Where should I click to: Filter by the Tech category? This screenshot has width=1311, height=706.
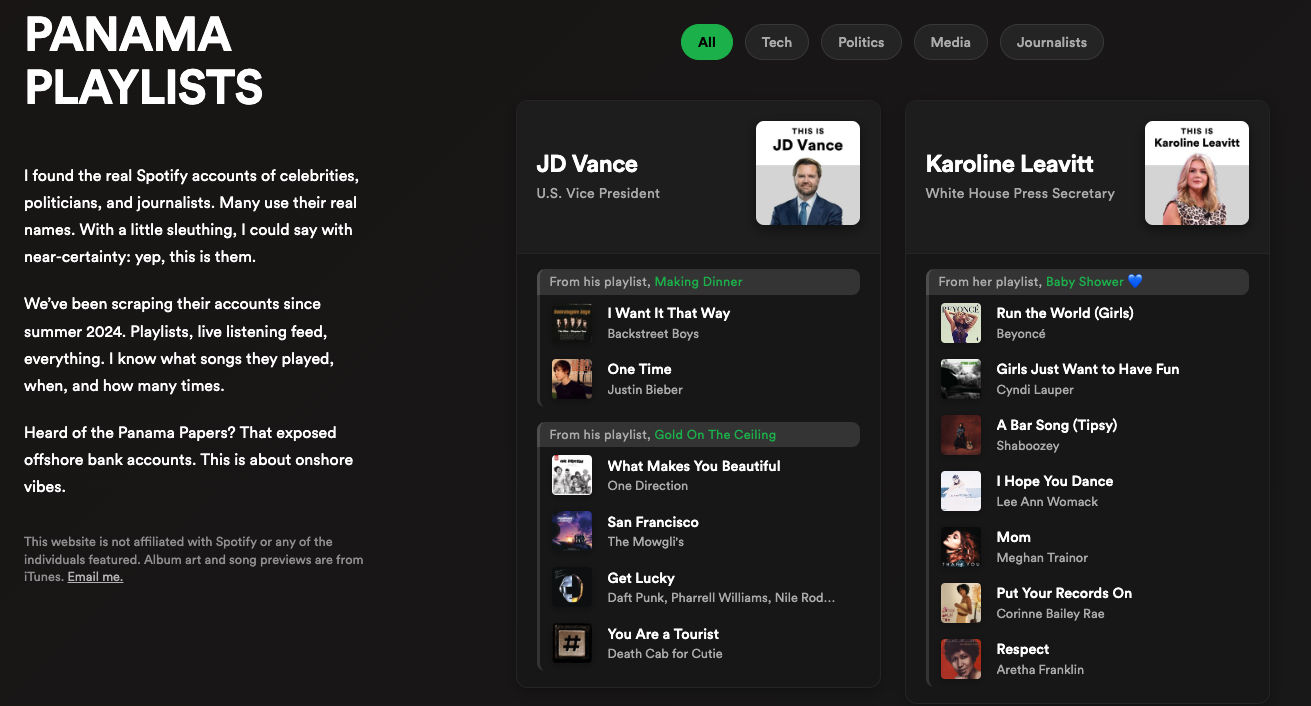[x=777, y=42]
